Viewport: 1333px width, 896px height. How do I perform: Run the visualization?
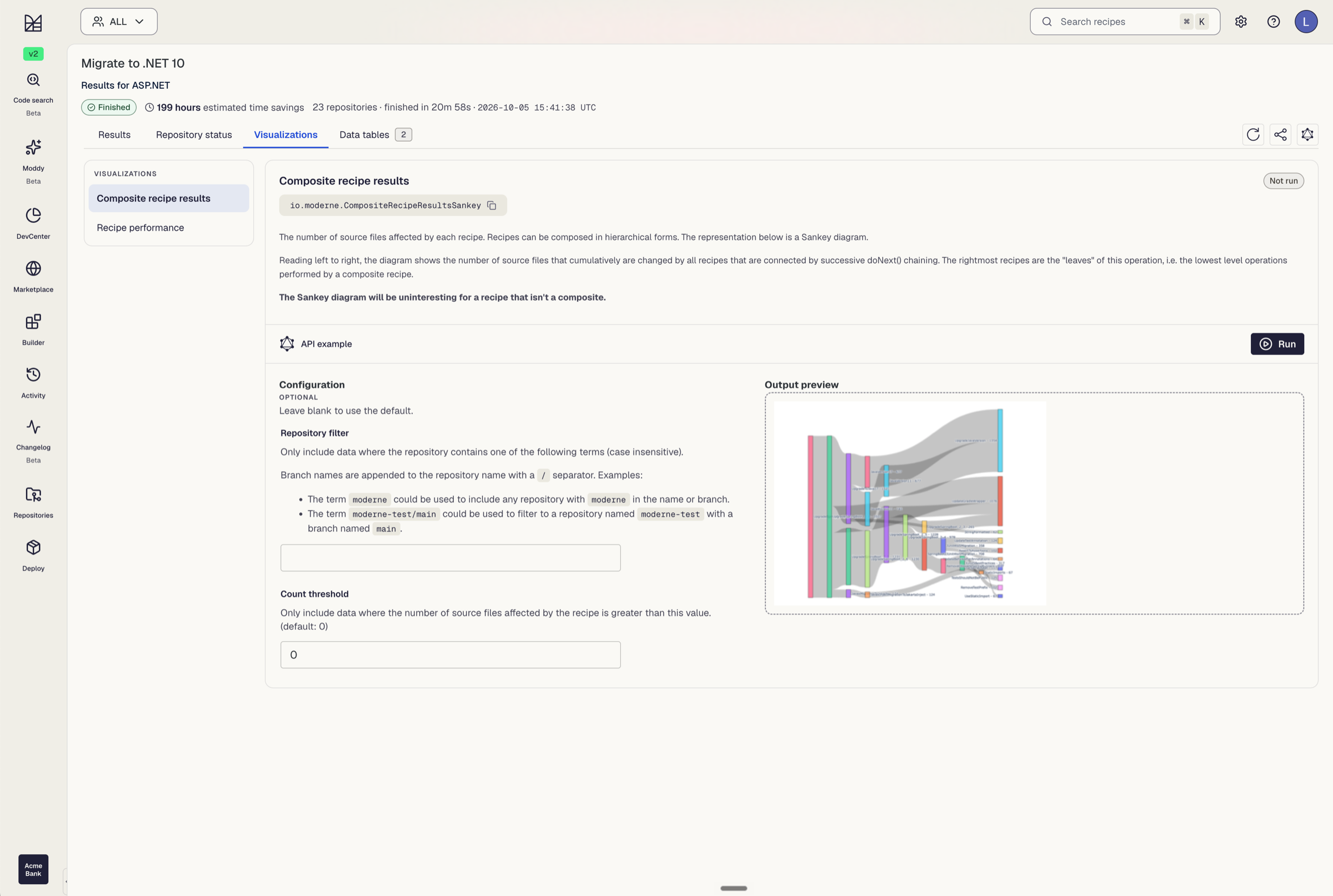1276,344
